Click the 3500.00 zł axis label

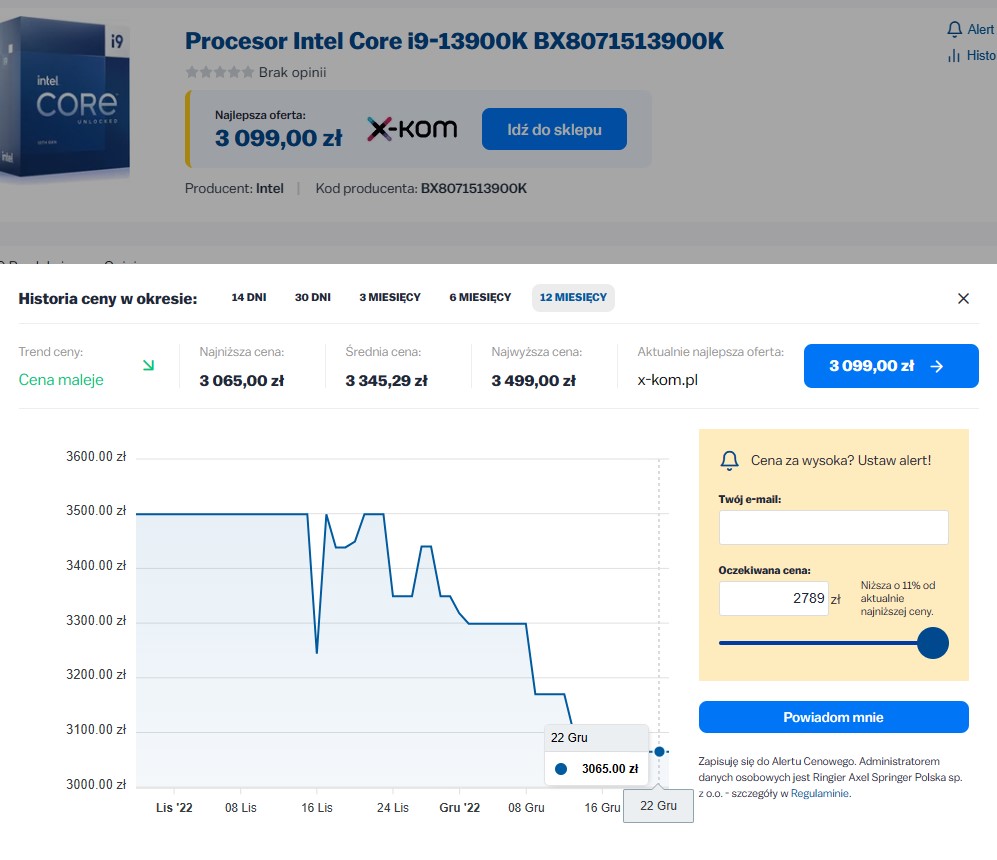(x=96, y=510)
